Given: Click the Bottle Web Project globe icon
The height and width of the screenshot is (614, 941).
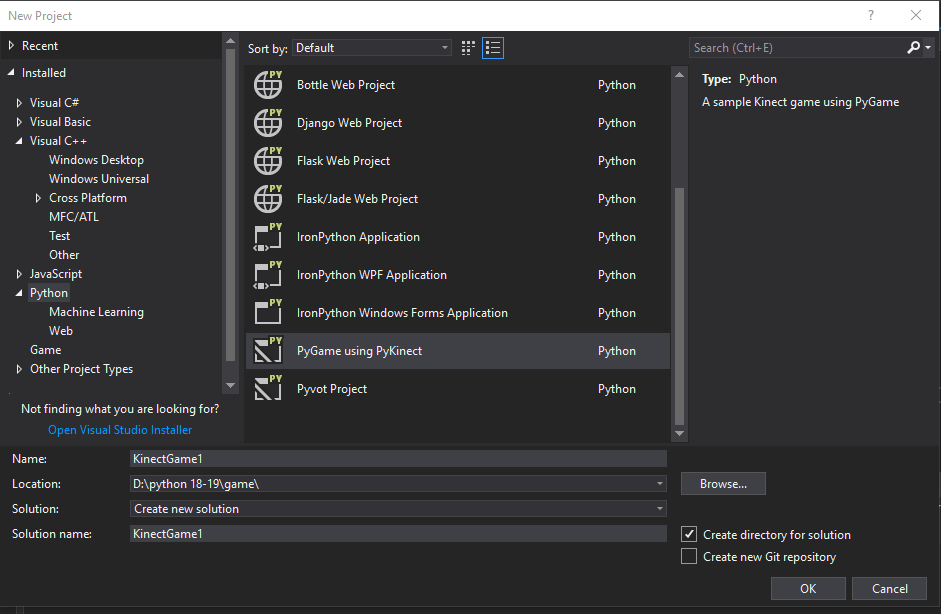Looking at the screenshot, I should pos(268,85).
